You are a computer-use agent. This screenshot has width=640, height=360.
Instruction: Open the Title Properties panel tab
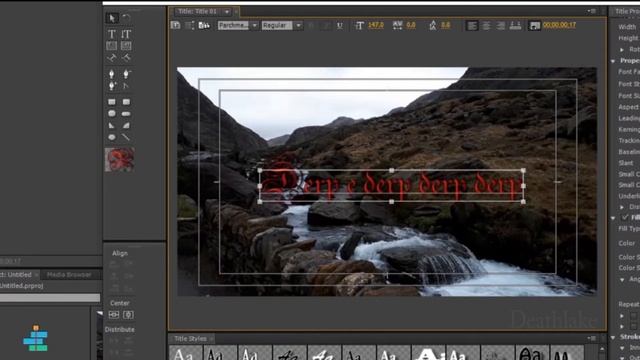(x=627, y=11)
